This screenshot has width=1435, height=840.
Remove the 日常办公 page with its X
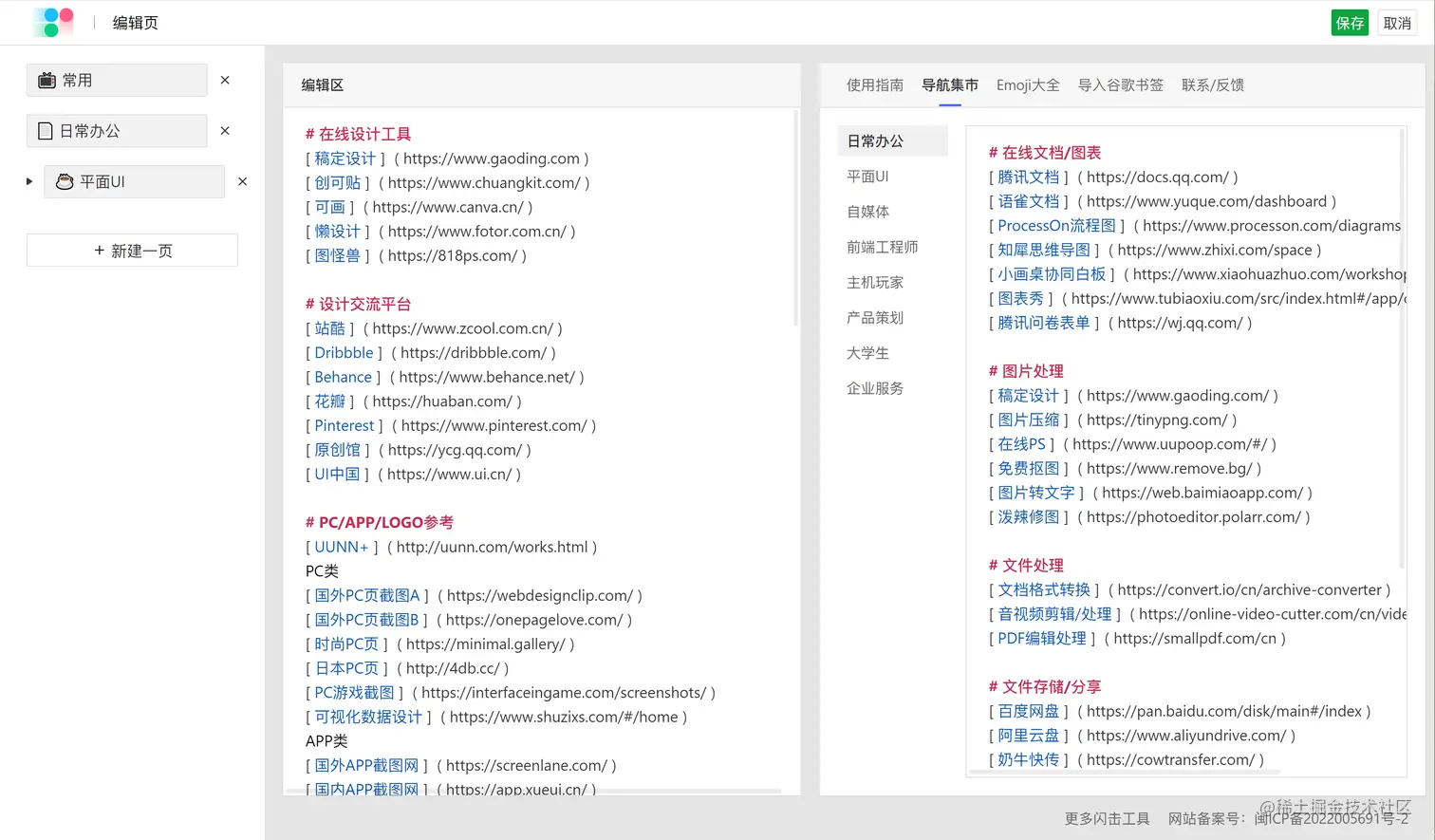click(x=225, y=131)
